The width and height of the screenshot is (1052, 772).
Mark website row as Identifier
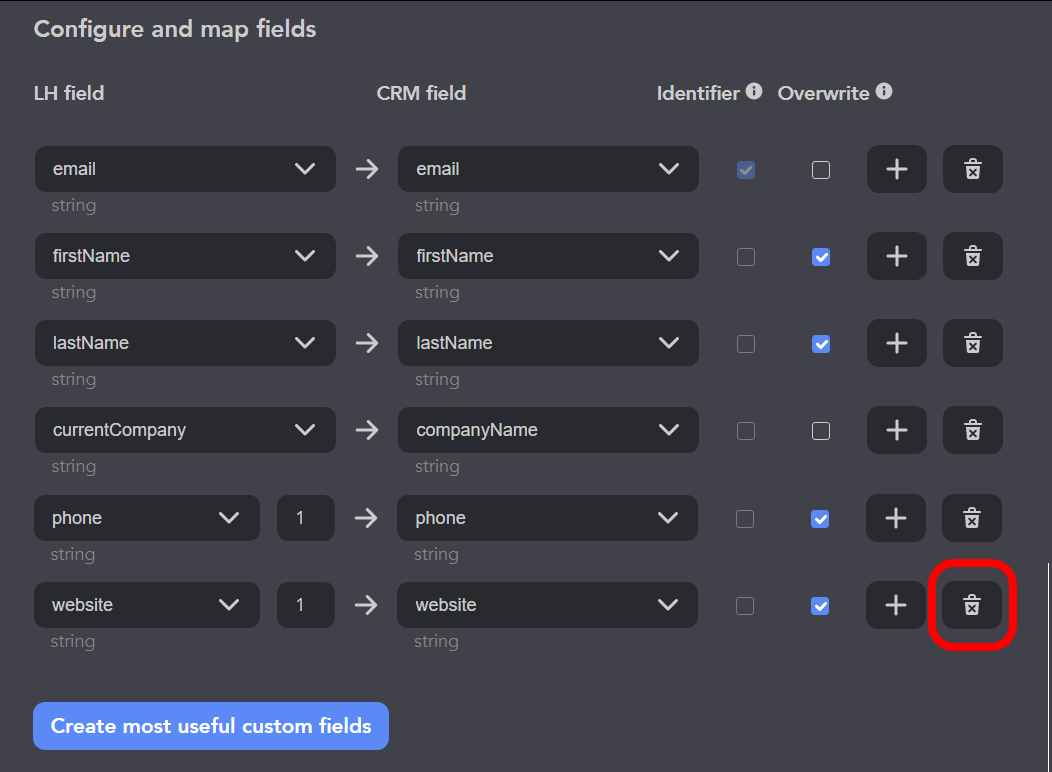(745, 606)
